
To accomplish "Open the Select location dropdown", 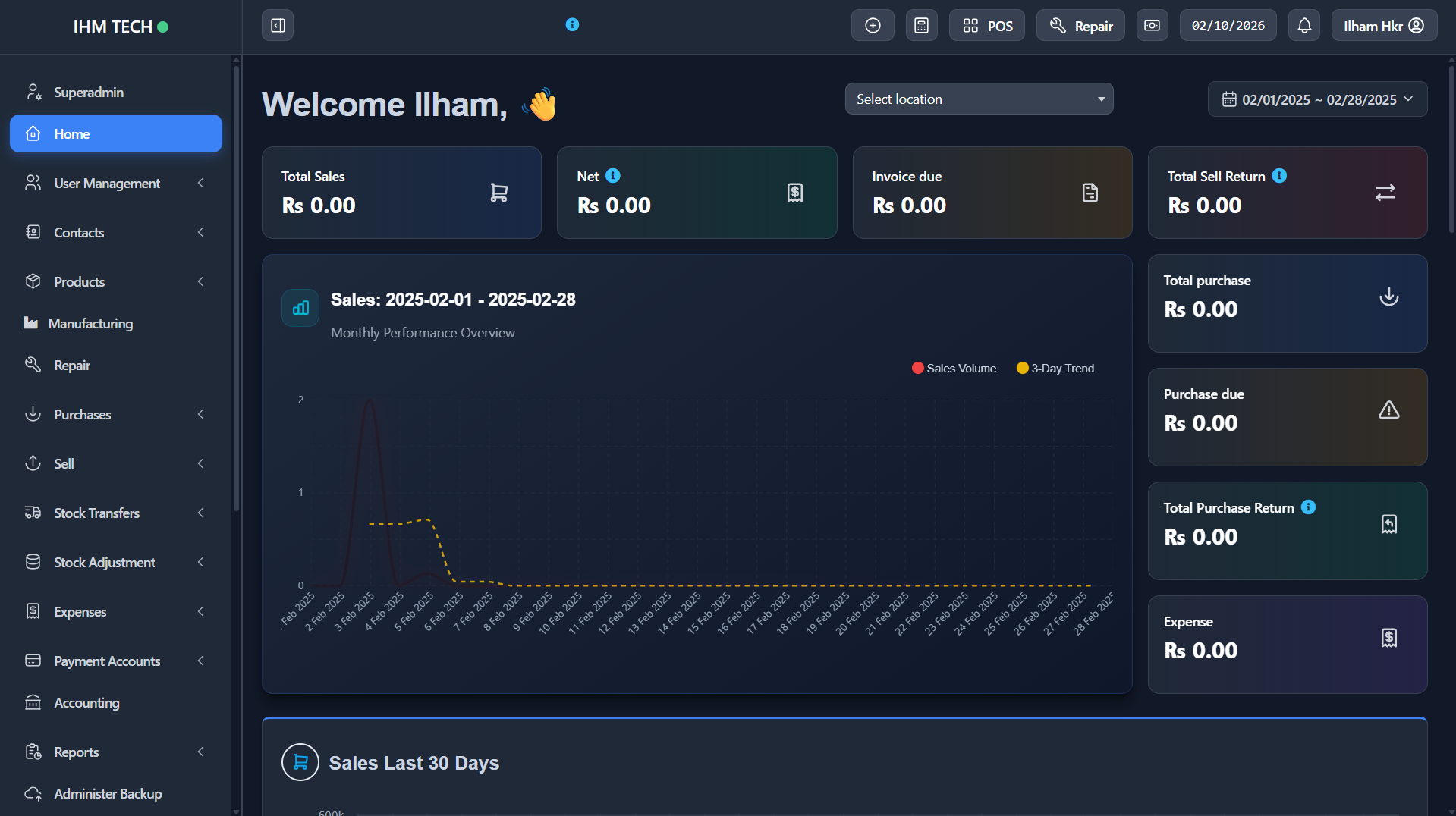I will (x=979, y=99).
